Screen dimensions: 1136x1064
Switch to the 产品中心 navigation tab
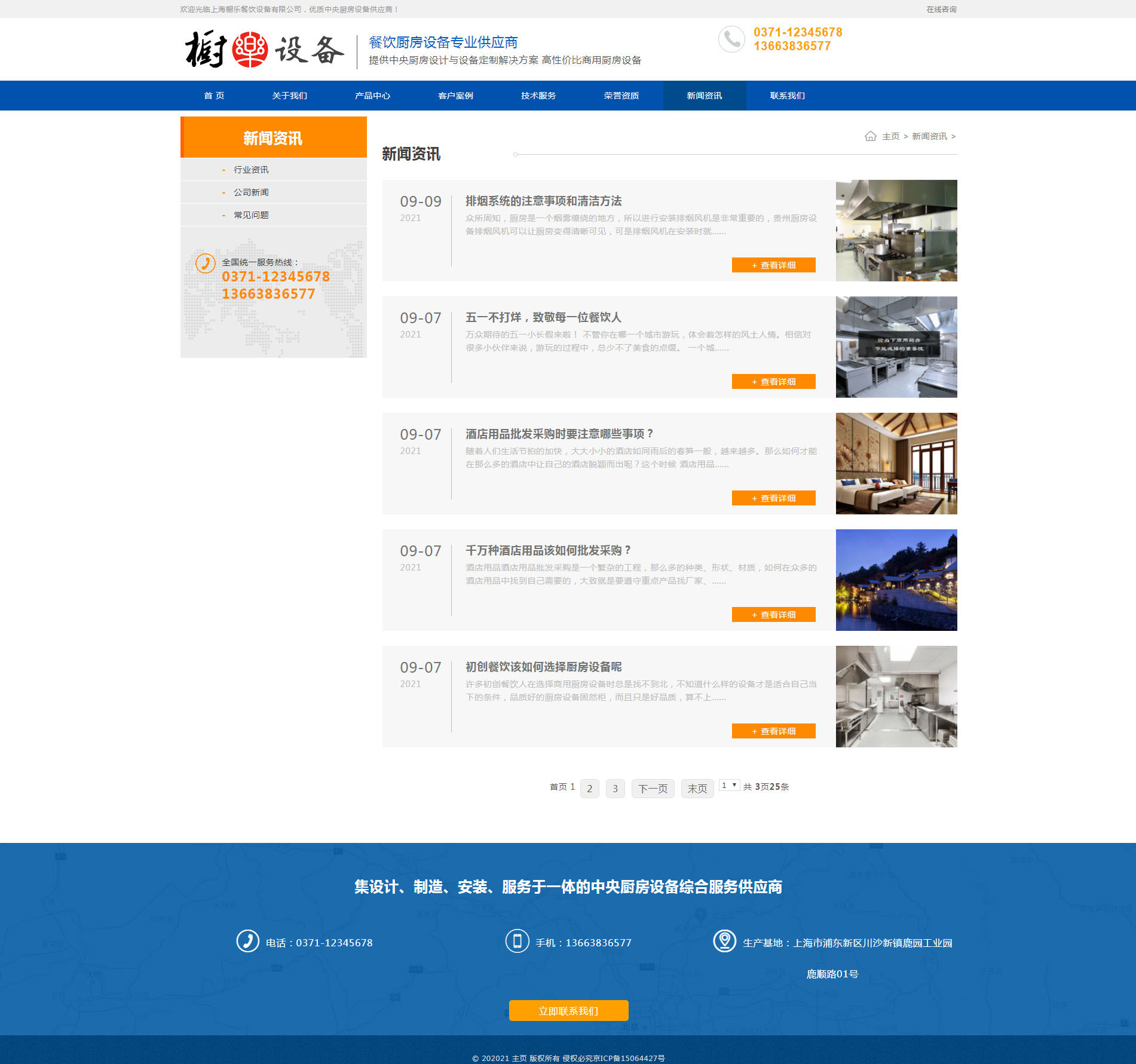(x=372, y=95)
